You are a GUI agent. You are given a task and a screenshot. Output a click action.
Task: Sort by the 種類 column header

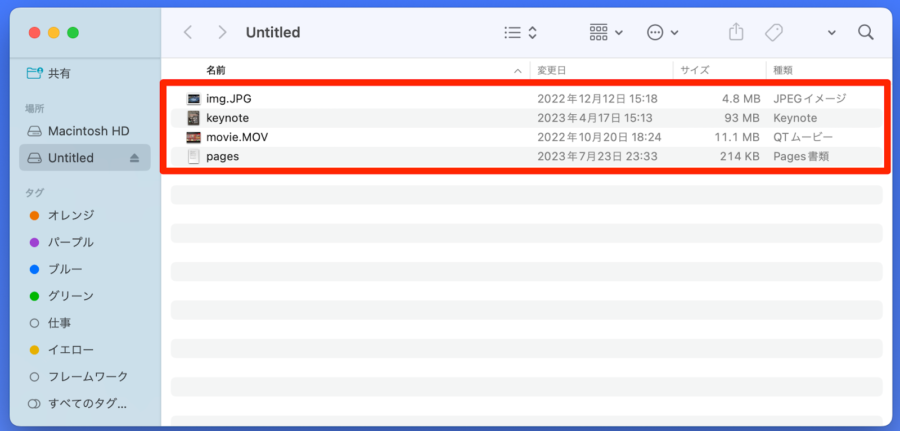coord(783,71)
